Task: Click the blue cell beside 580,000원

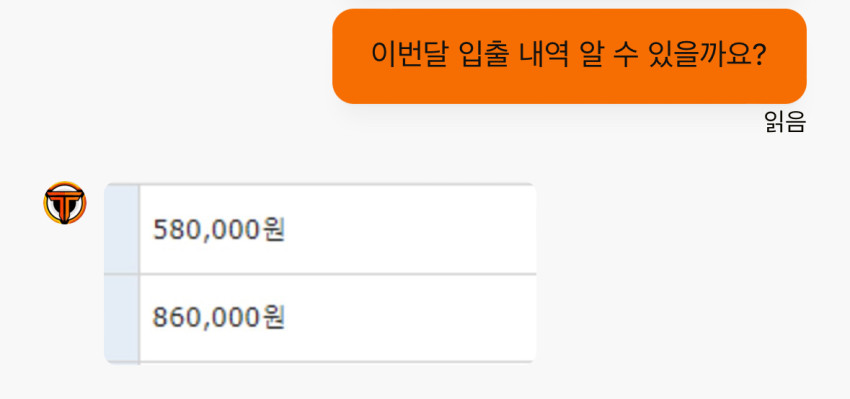Action: (x=121, y=229)
